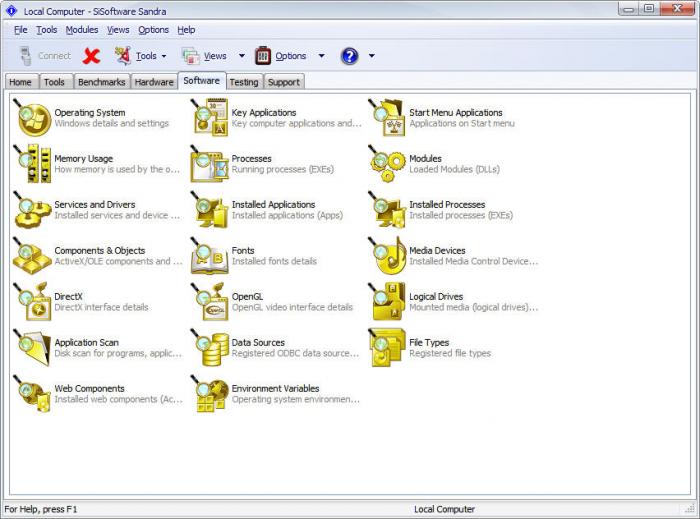Expand the Tools toolbar dropdown arrow
The image size is (700, 519).
point(164,56)
